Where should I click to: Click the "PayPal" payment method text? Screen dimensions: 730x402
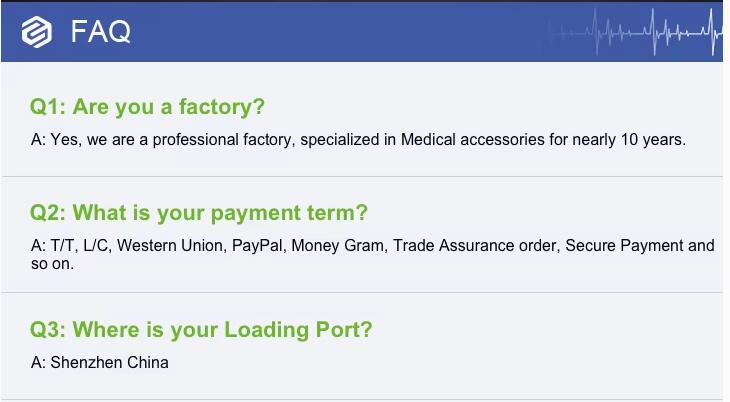[x=257, y=246]
